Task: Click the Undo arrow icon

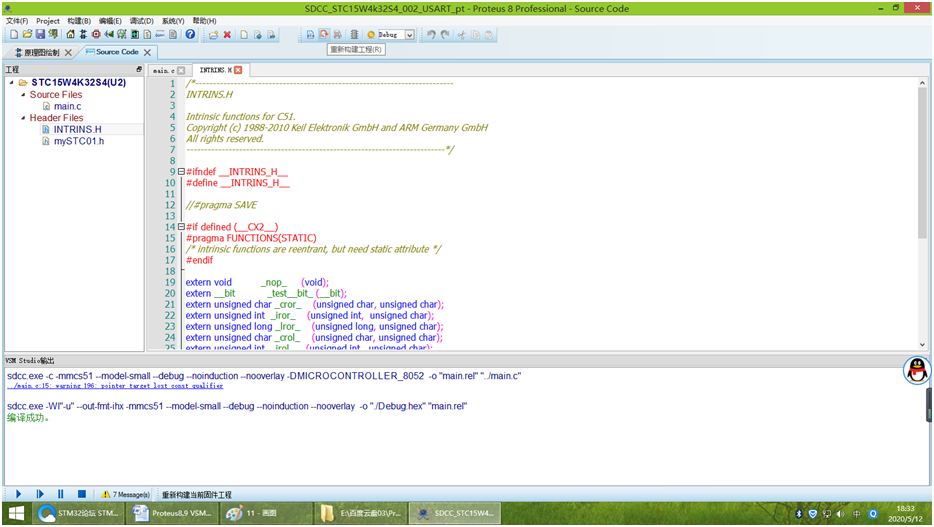Action: click(x=431, y=35)
